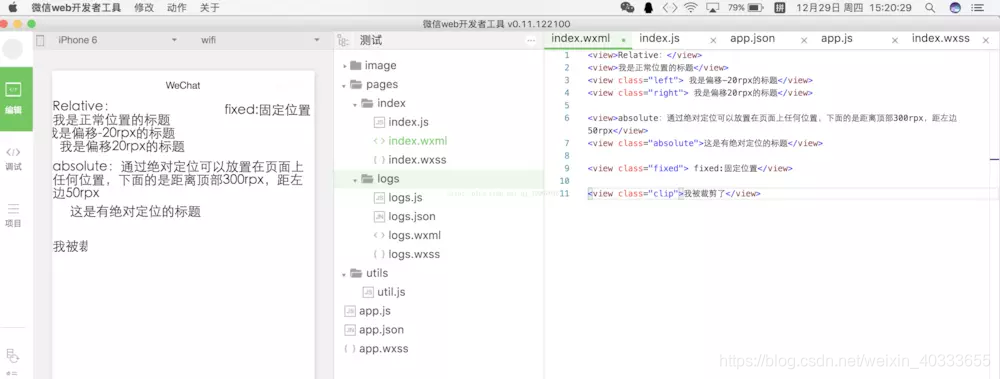Click '这是有绝对定位的标题' in simulator
The width and height of the screenshot is (1000, 379).
[x=135, y=212]
